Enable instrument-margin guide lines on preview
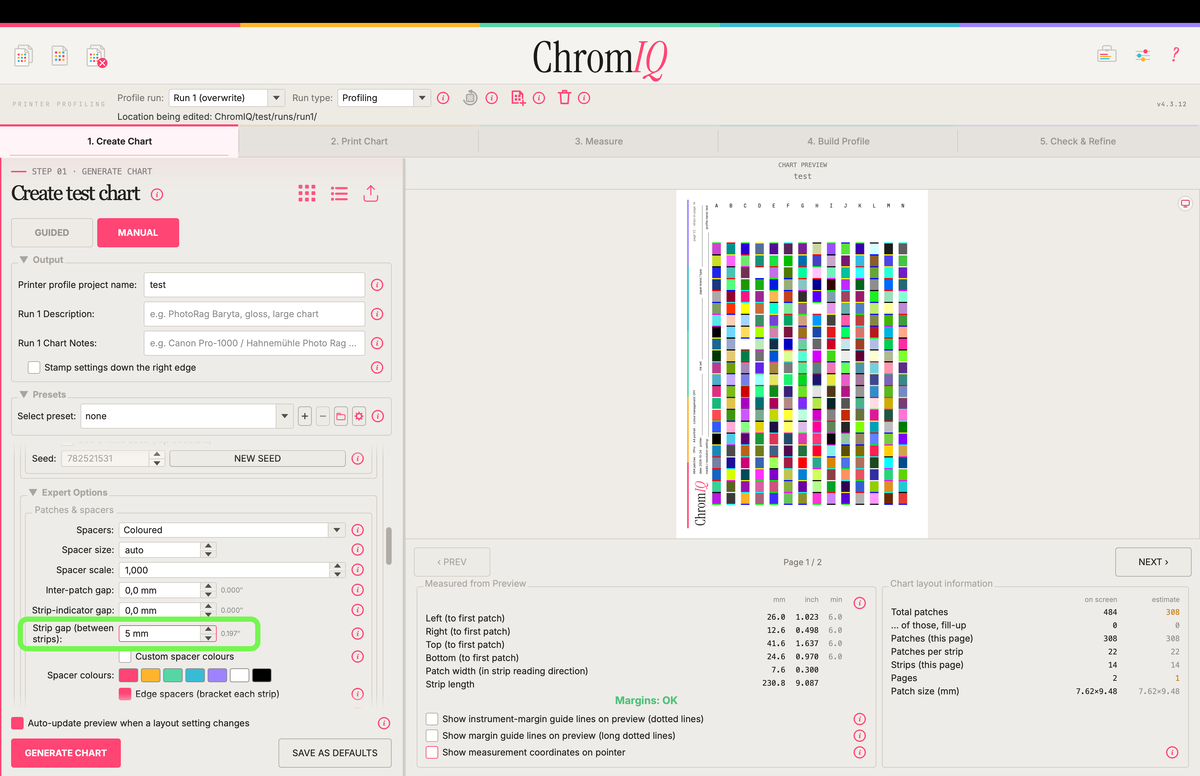1200x776 pixels. 432,719
